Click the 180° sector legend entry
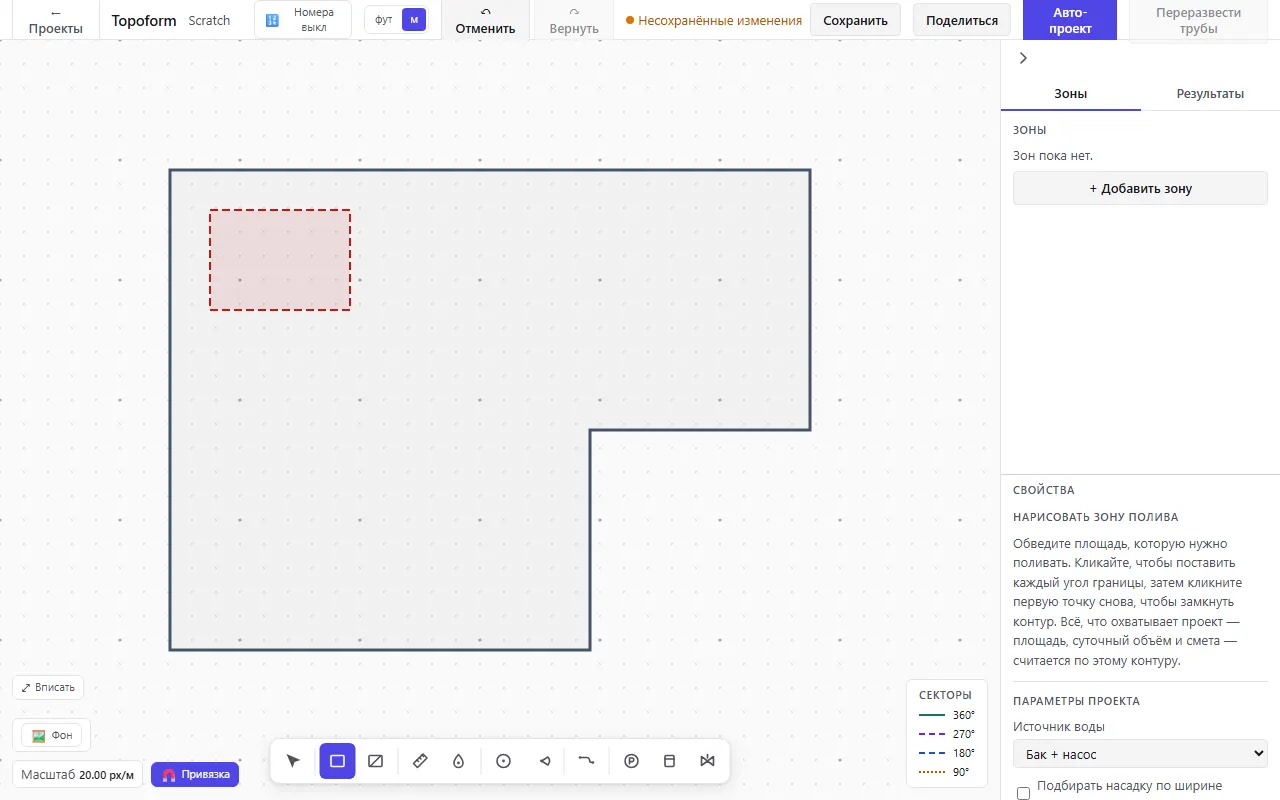Viewport: 1280px width, 800px height. click(947, 753)
